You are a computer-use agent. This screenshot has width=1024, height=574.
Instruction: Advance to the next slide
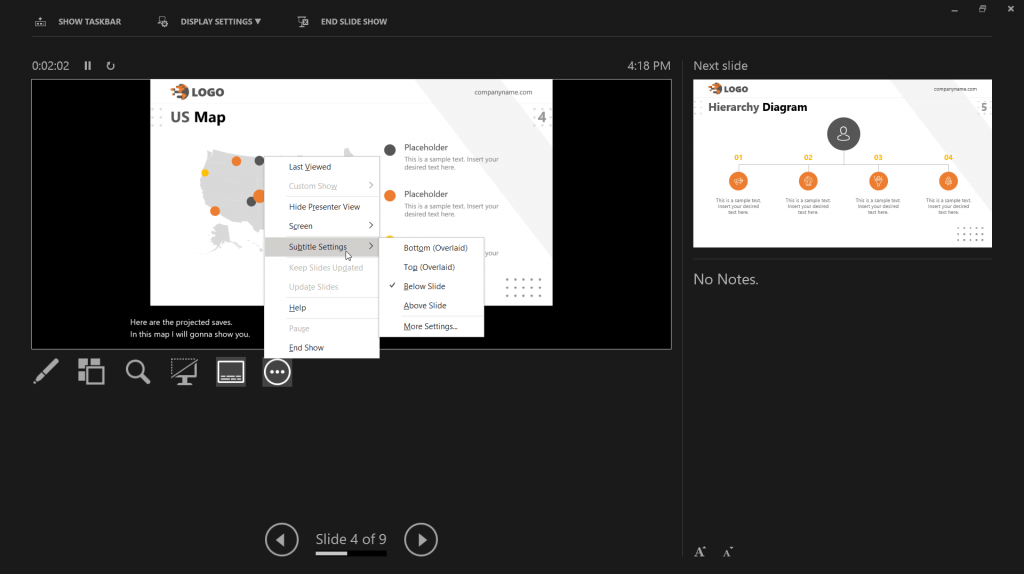pos(421,539)
